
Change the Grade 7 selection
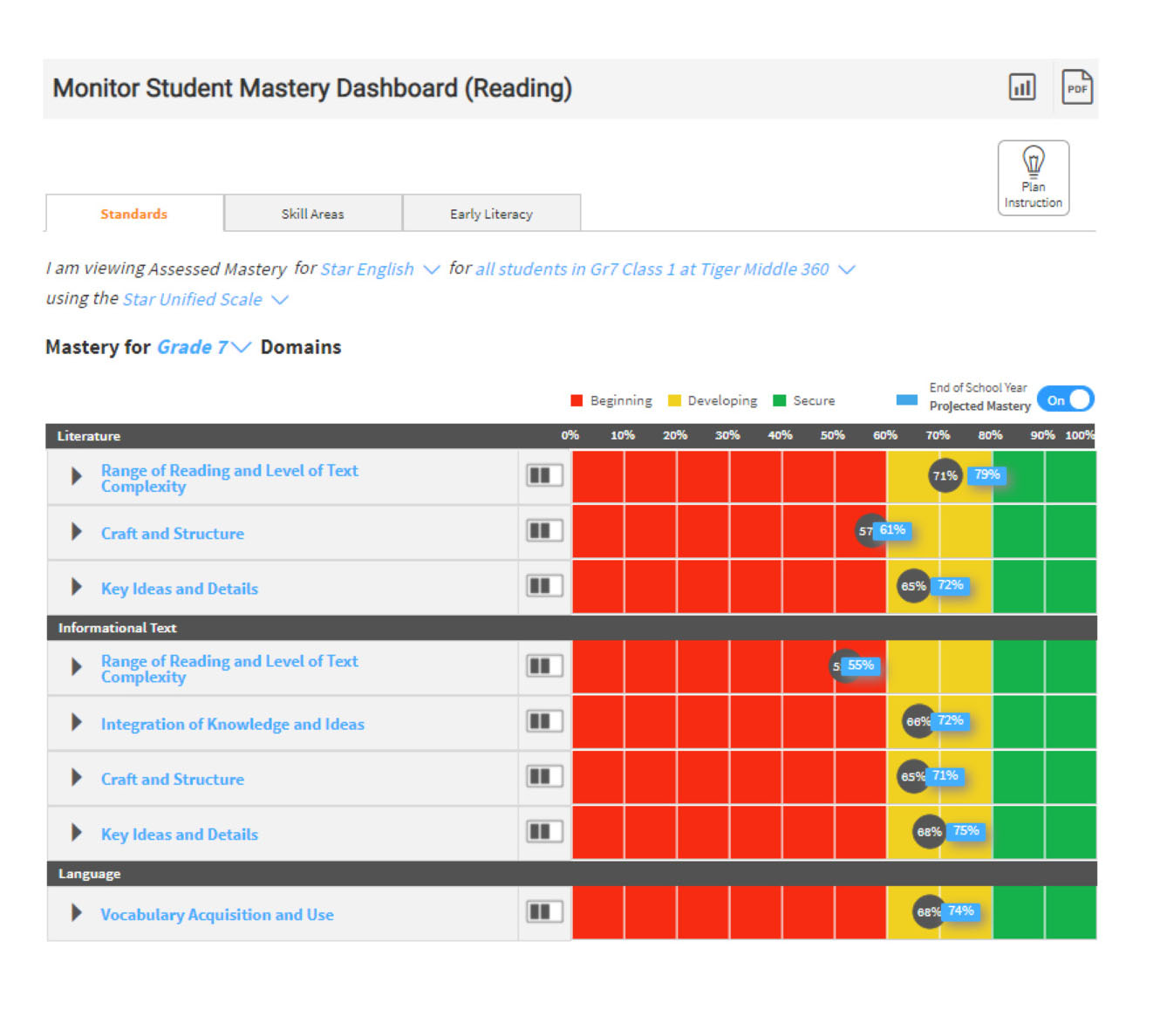tap(204, 347)
